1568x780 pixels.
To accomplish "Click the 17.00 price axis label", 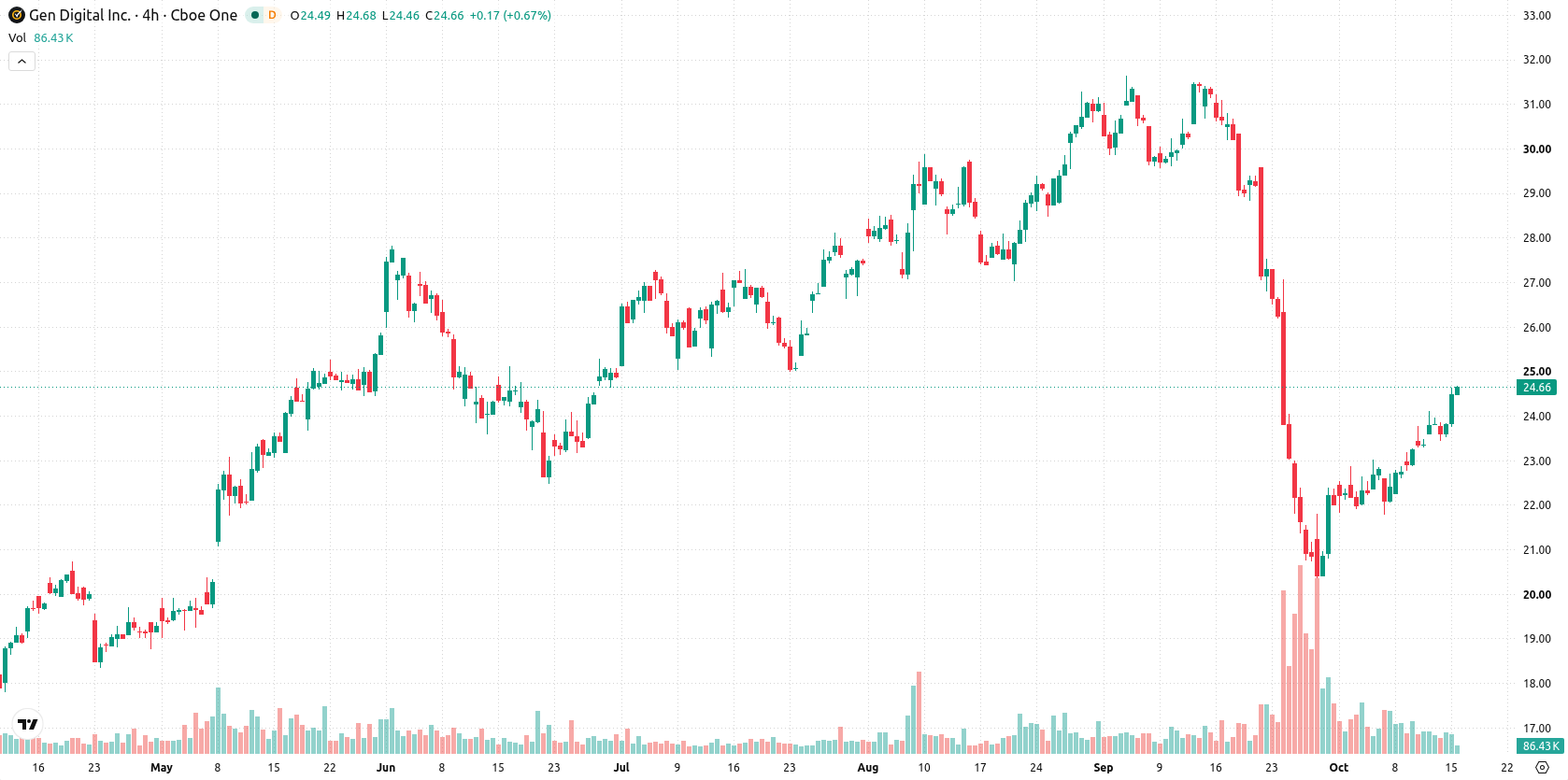I will point(1537,728).
